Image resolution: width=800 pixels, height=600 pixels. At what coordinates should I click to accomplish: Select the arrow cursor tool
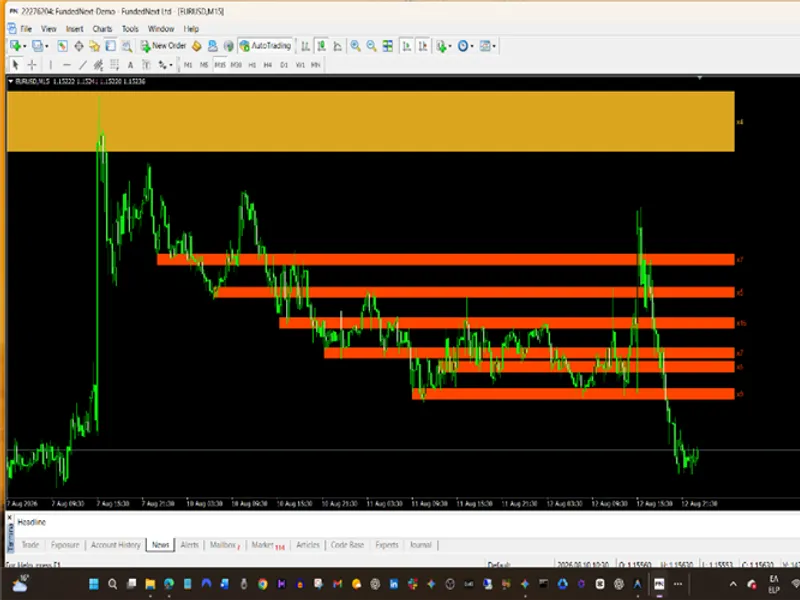click(15, 65)
